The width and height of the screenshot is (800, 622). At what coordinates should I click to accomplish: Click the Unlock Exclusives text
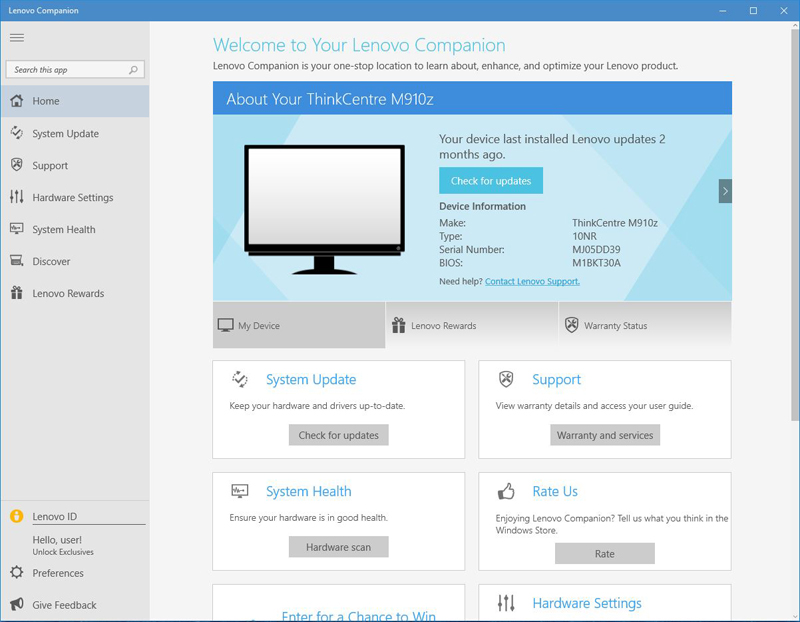[x=63, y=552]
